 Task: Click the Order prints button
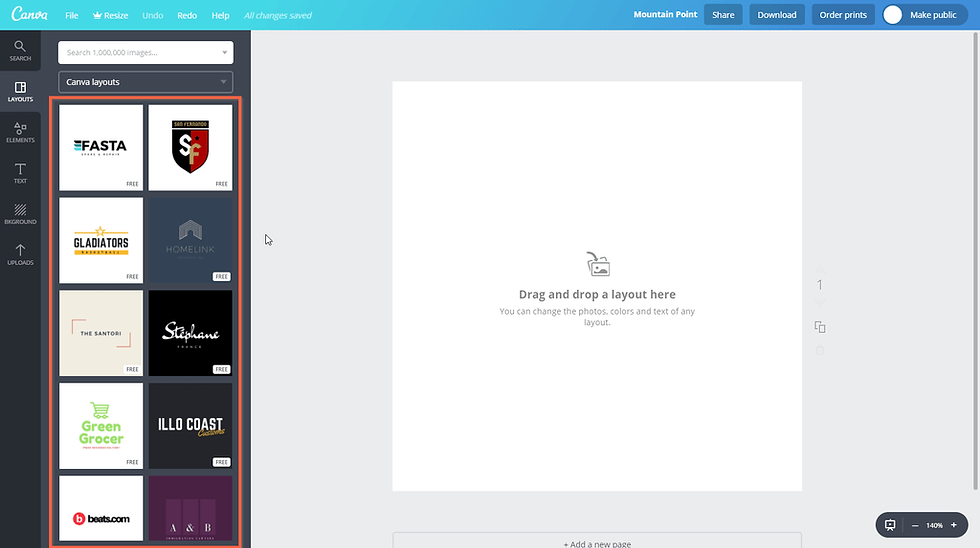843,14
